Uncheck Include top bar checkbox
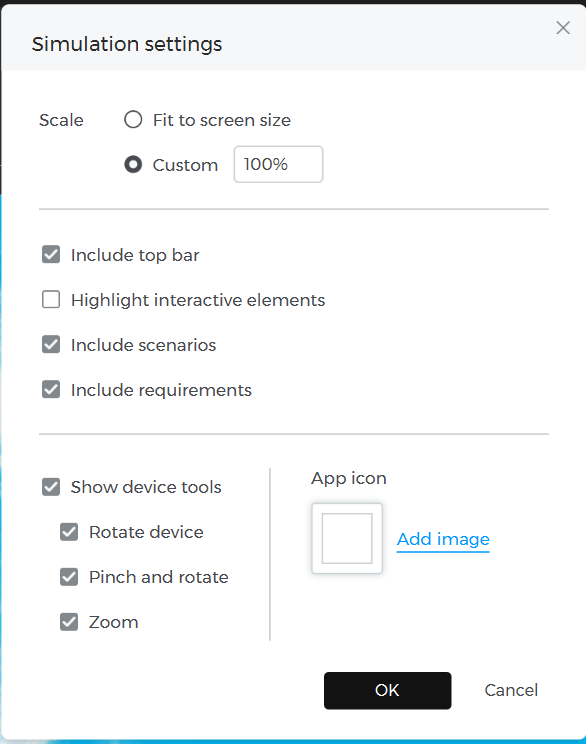 pyautogui.click(x=51, y=254)
